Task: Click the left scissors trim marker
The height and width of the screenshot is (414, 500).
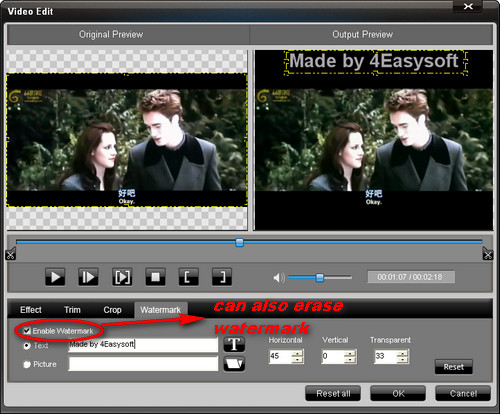Action: [10, 254]
